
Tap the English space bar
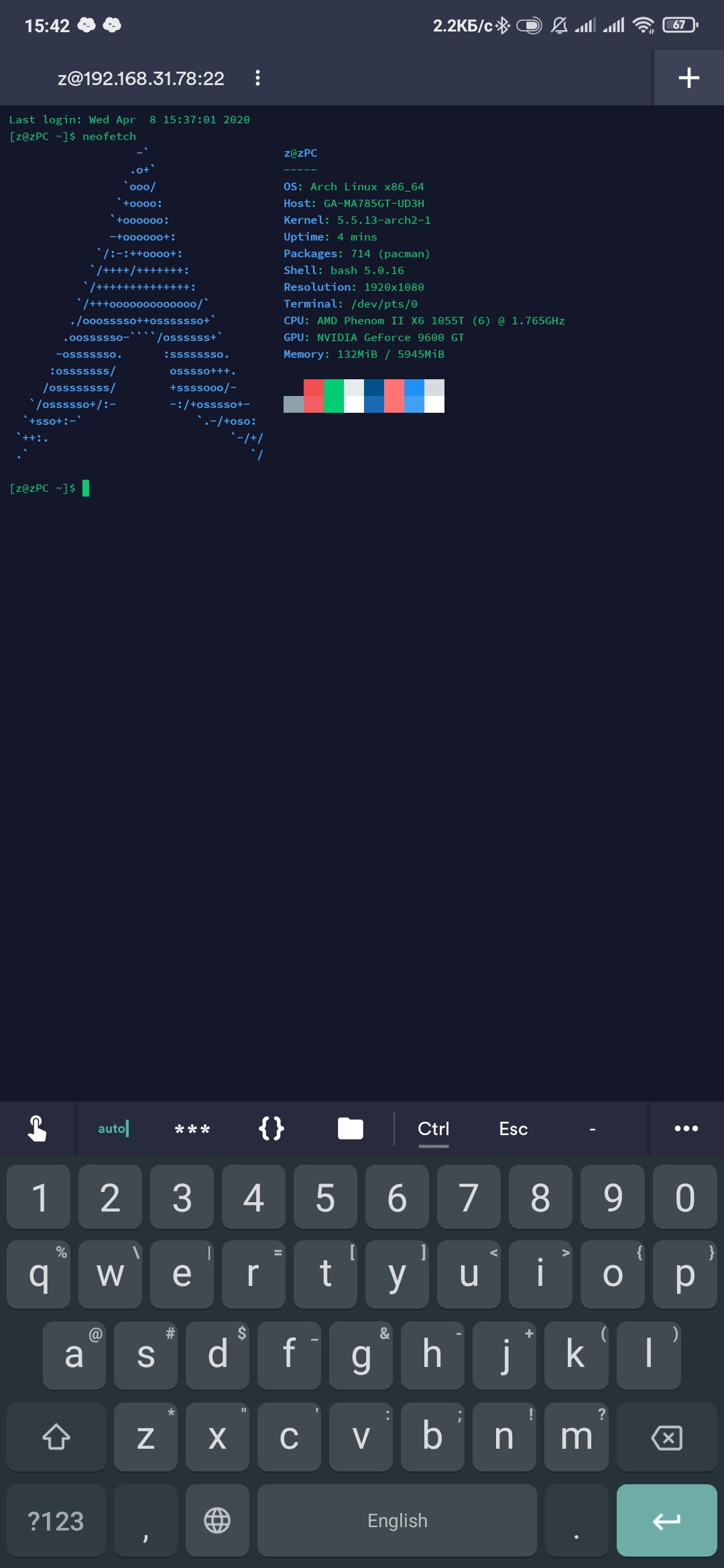click(397, 1520)
